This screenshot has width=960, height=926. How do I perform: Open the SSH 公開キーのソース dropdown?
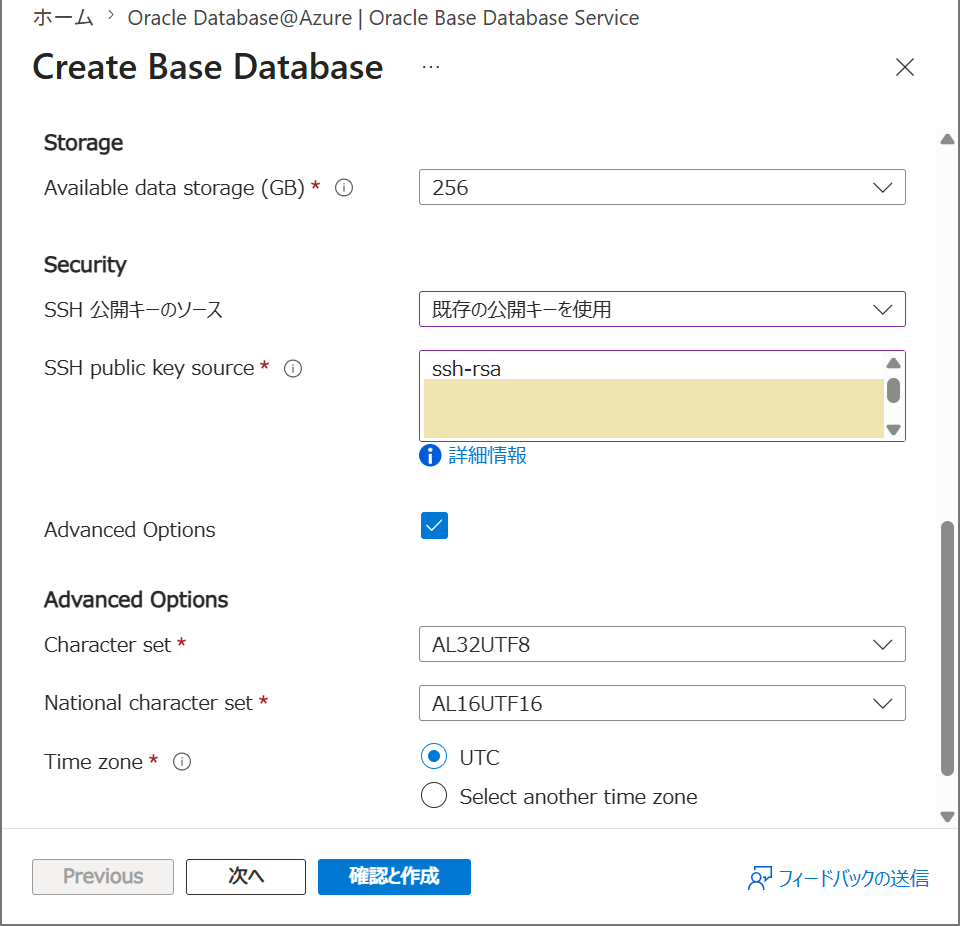click(662, 309)
